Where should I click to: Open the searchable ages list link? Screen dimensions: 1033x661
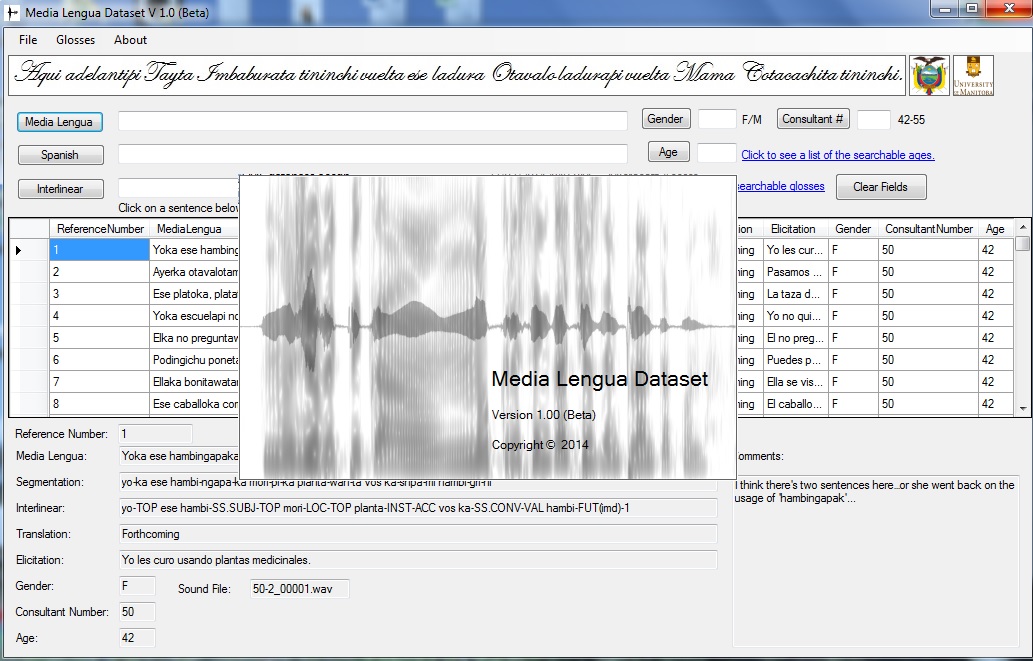click(x=837, y=155)
